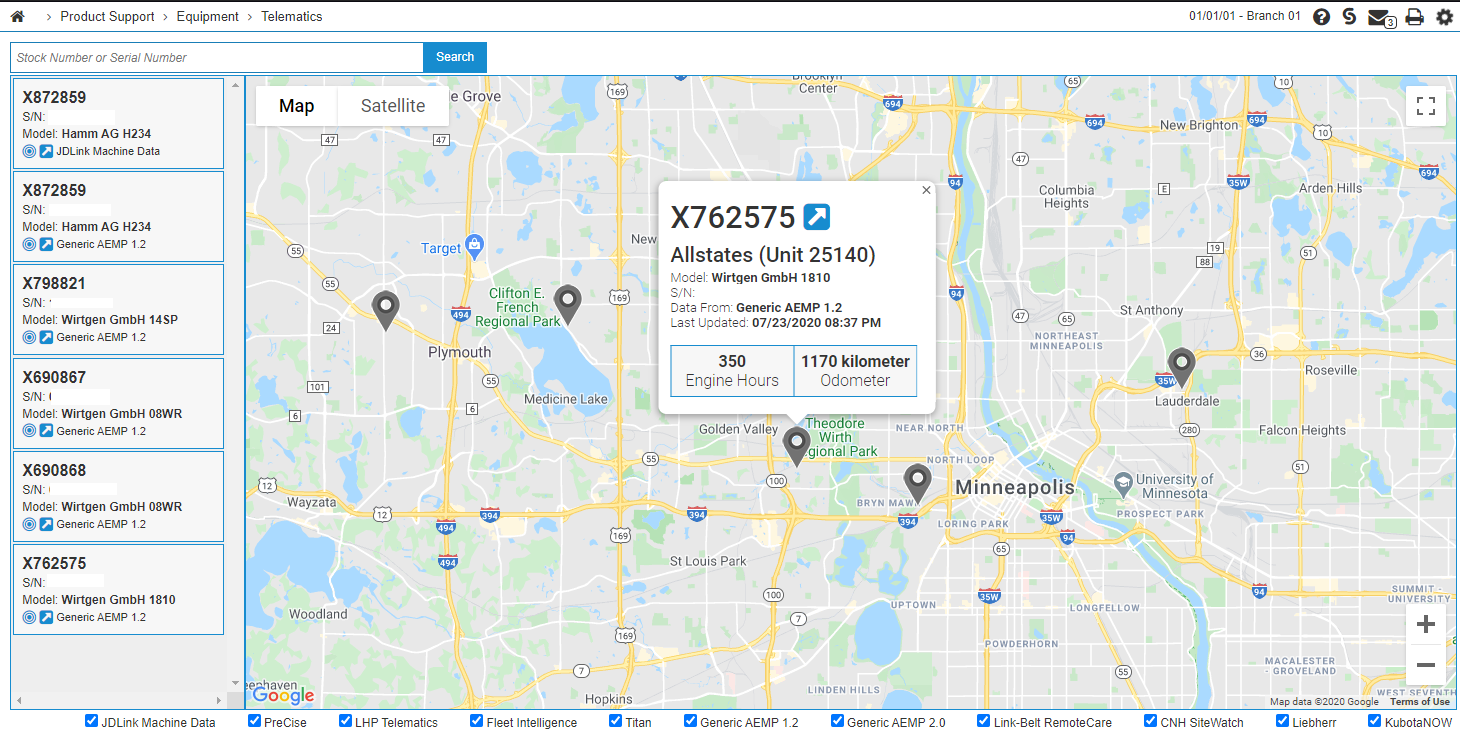Select the 350 Engine Hours box
Screen dimensions: 1460x754
coord(732,371)
